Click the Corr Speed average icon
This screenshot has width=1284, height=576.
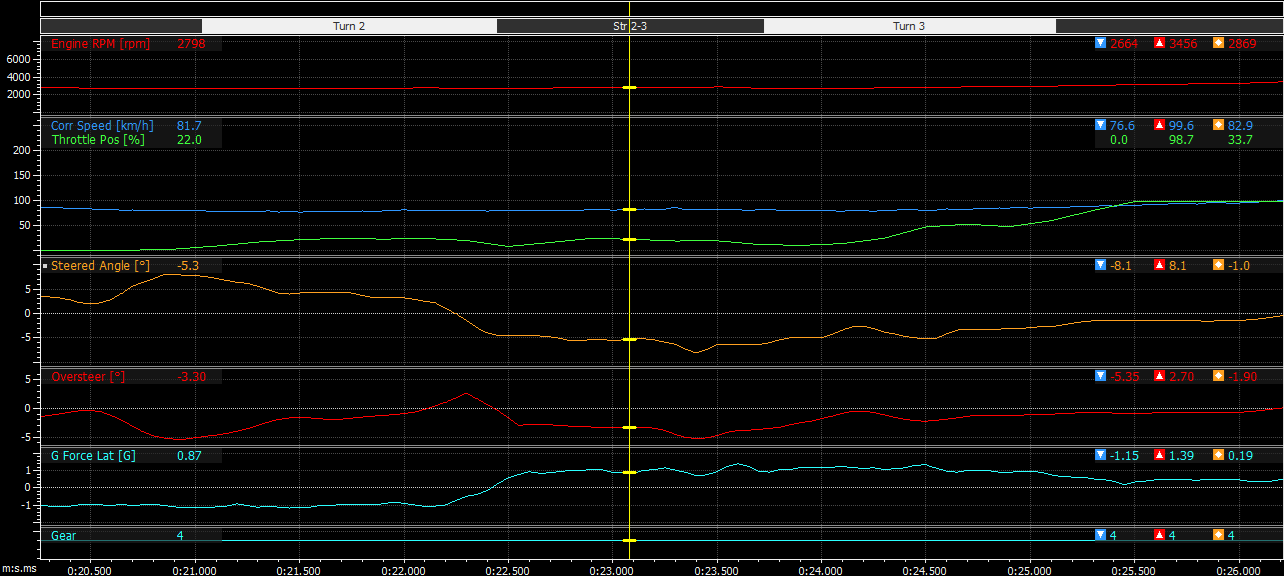pyautogui.click(x=1218, y=125)
